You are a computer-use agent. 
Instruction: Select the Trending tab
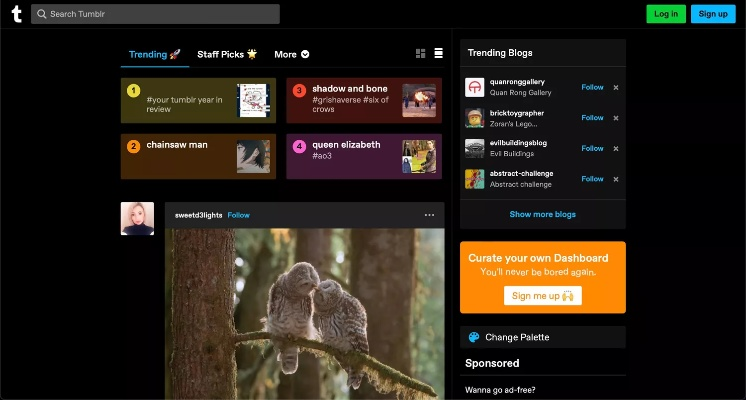154,54
